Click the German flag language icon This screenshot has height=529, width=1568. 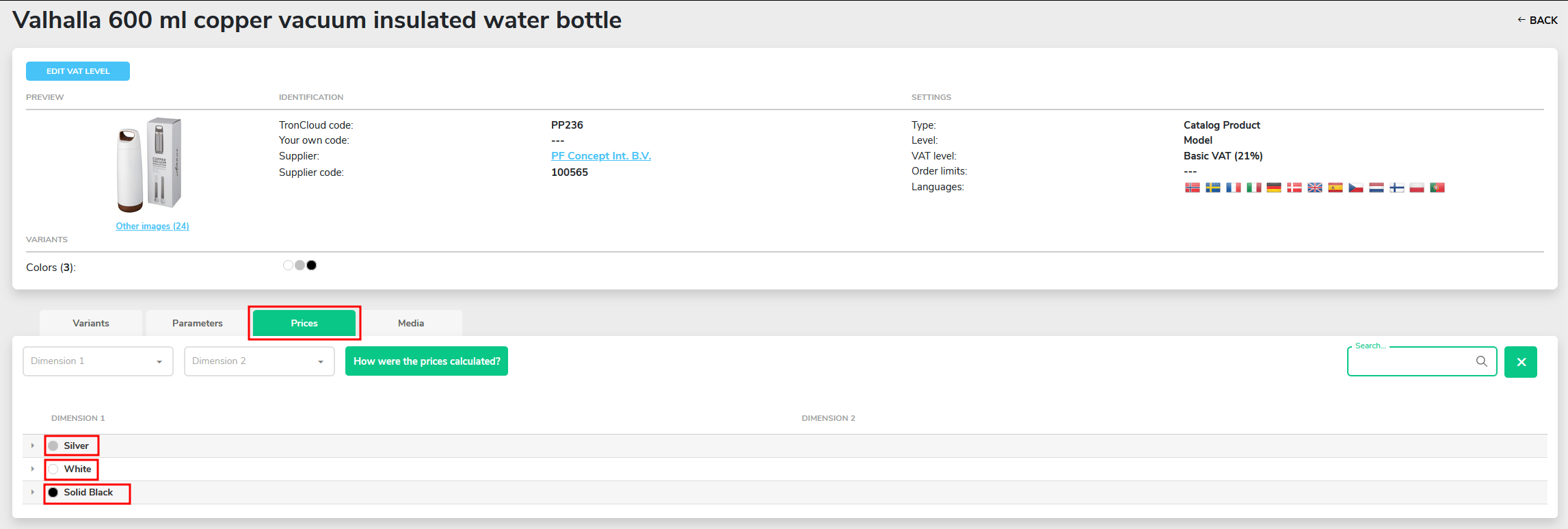[1273, 188]
